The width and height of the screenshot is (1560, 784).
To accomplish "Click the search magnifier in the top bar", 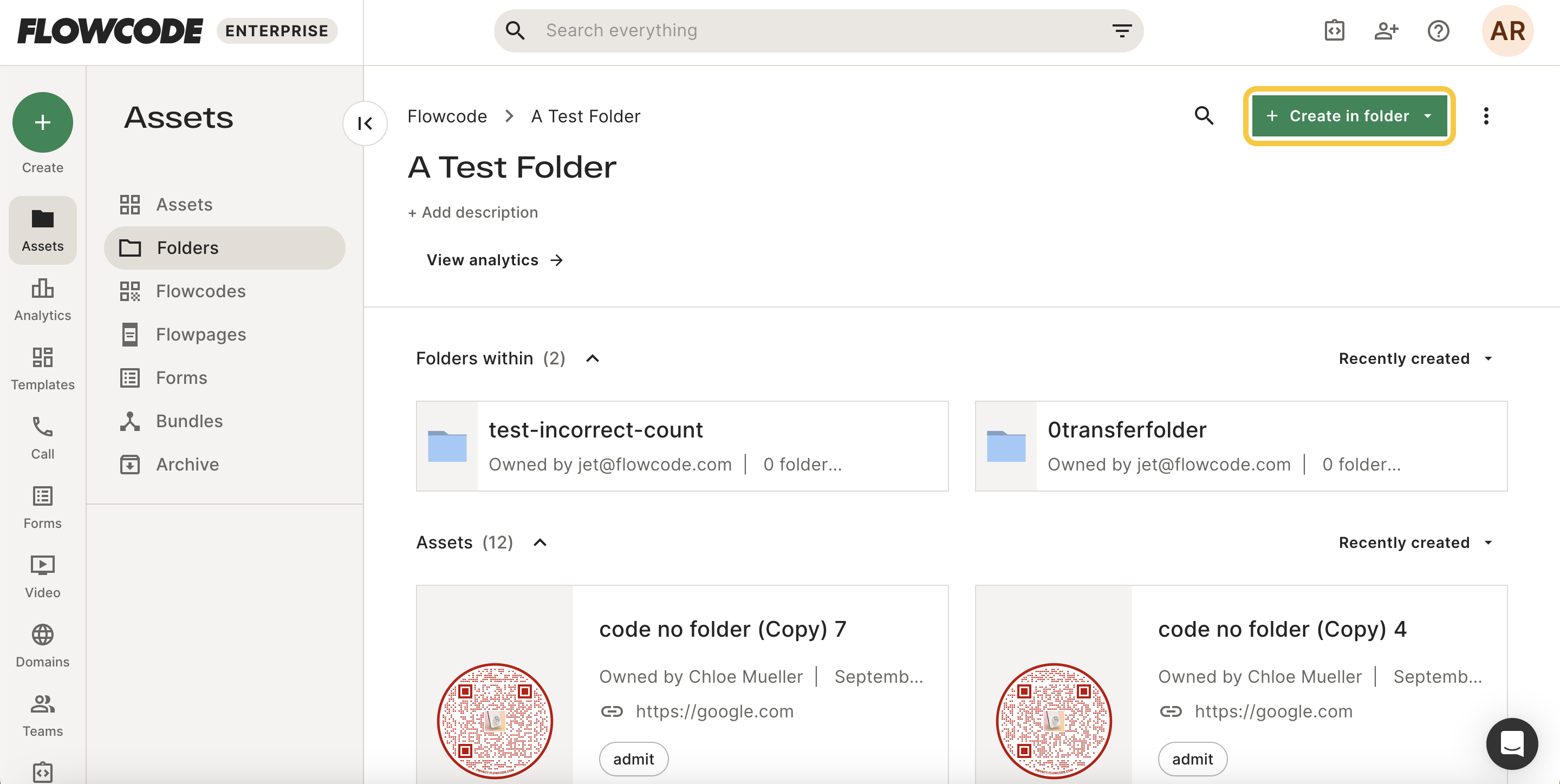I will click(x=515, y=30).
